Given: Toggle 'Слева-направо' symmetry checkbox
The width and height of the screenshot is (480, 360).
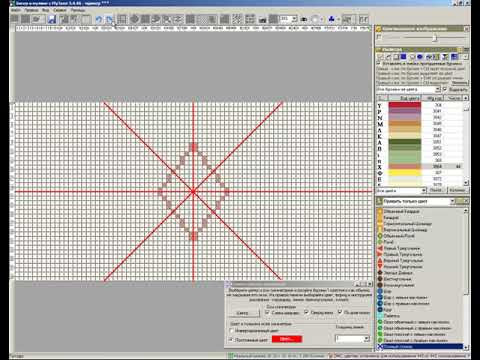Looking at the screenshot, I should (x=267, y=312).
